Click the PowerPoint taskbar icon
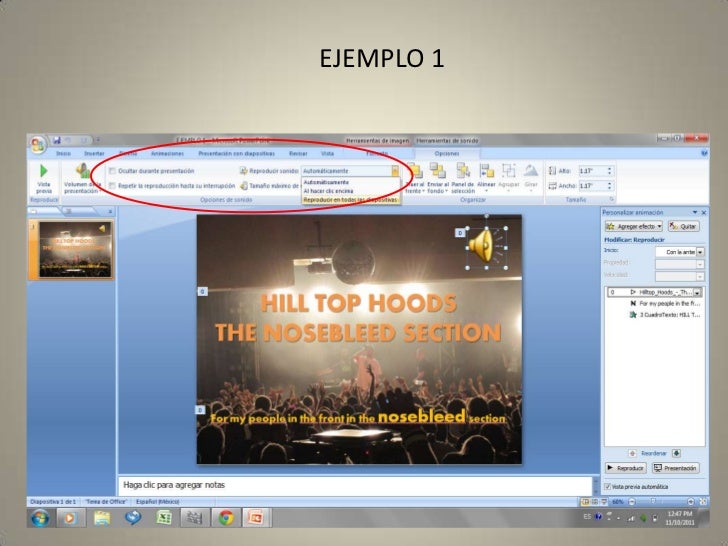The image size is (728, 546). tap(256, 518)
